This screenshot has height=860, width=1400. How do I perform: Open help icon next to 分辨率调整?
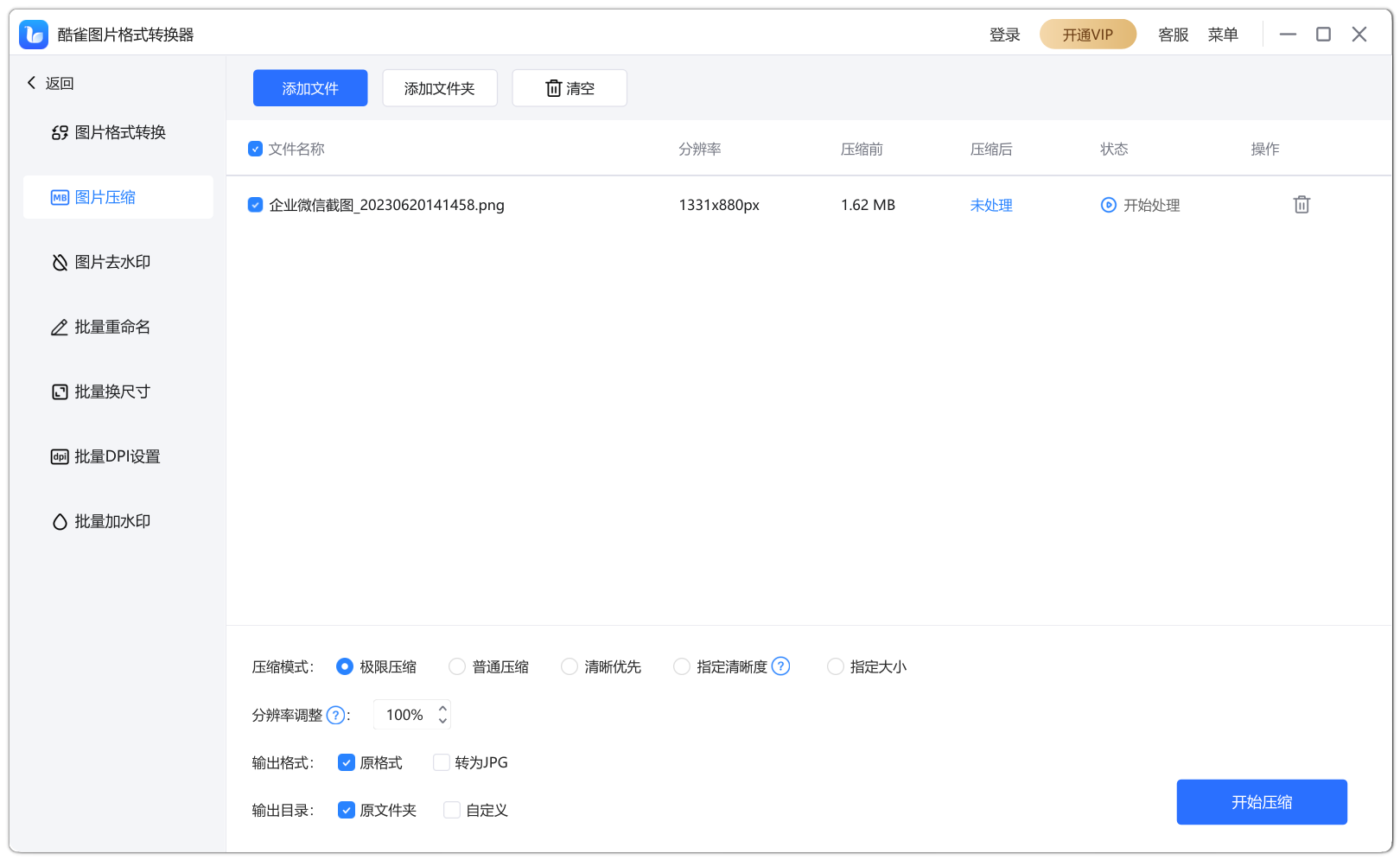[335, 716]
